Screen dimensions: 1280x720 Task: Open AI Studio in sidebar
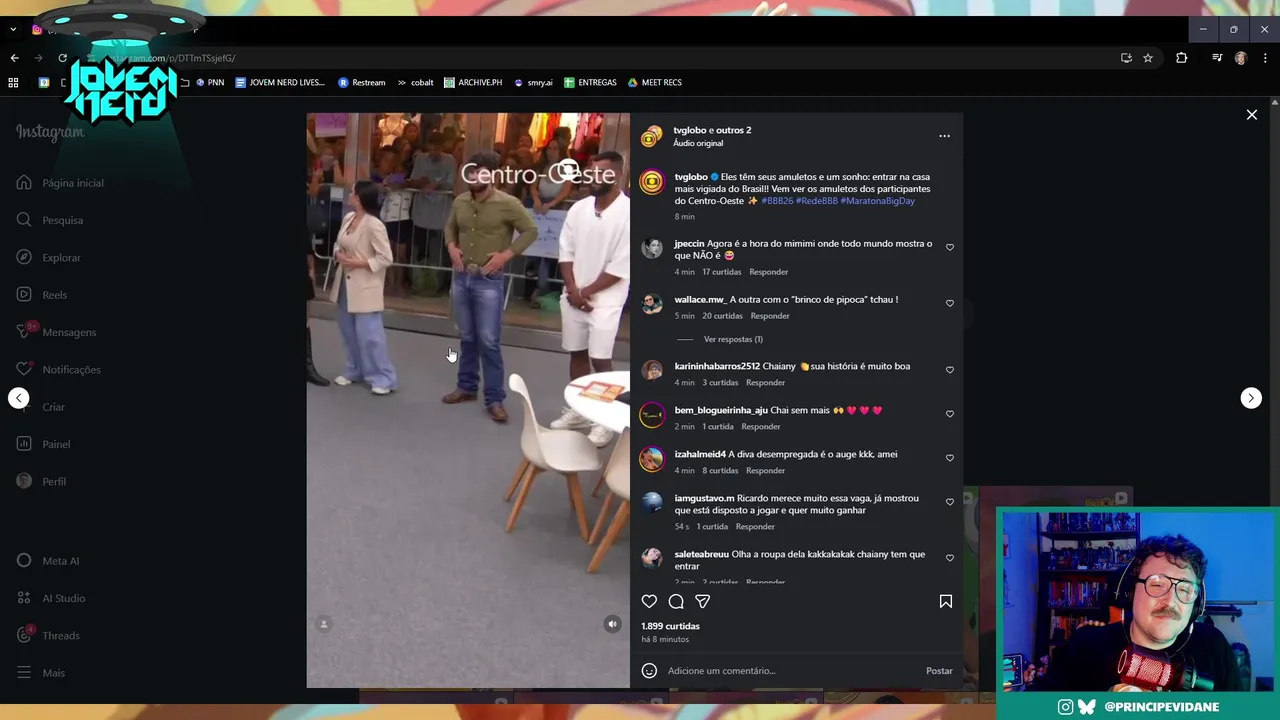tap(50, 598)
